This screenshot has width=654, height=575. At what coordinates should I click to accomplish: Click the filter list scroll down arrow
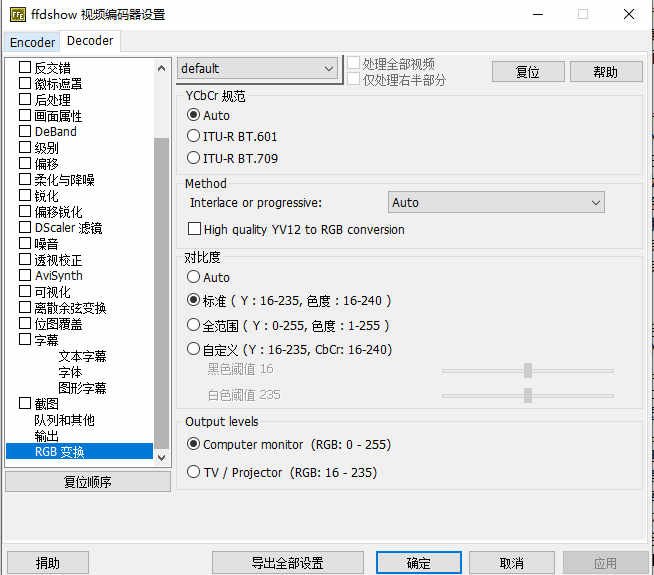point(161,457)
